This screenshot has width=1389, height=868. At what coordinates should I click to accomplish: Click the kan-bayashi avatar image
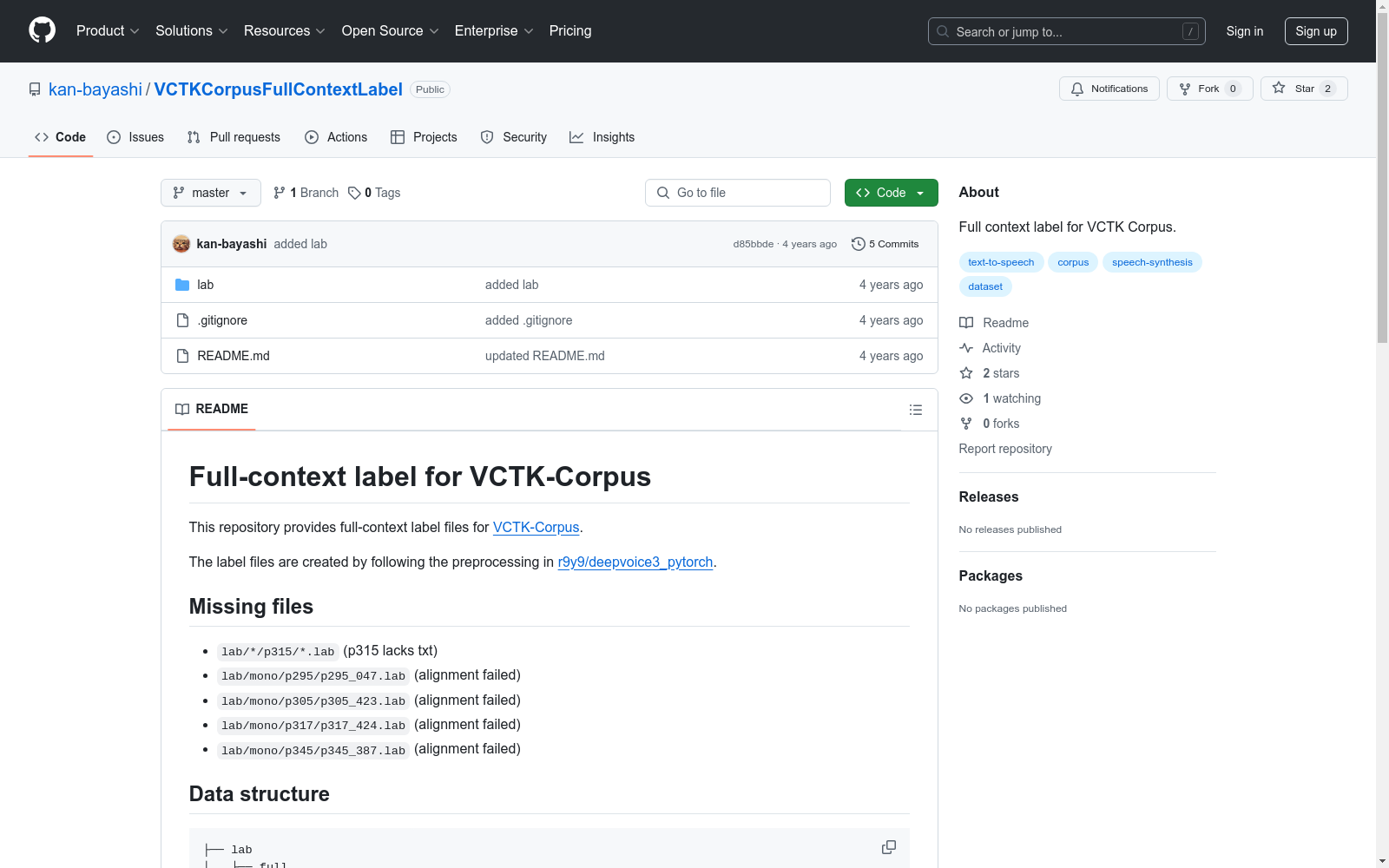181,244
